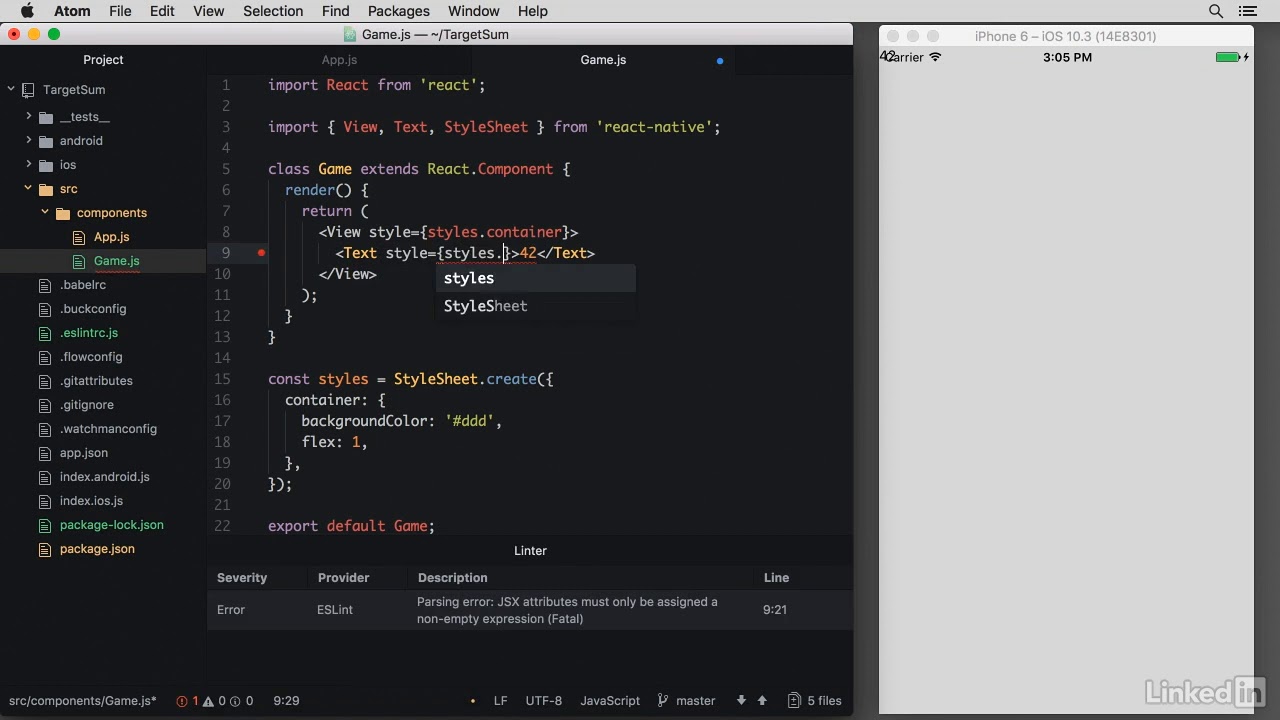Open the .babelrc file

[x=82, y=285]
